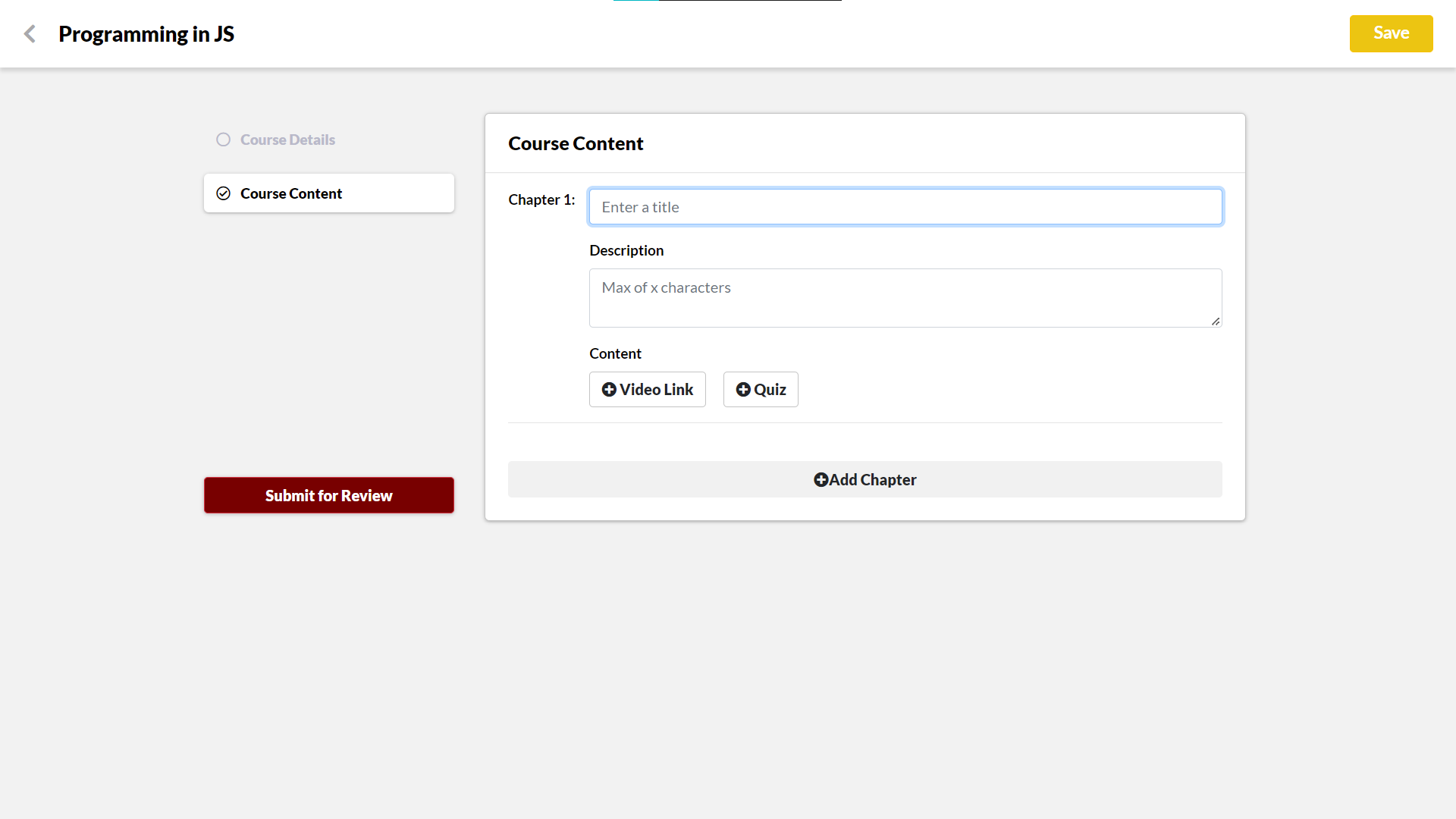Submit the course for review
Screen dimensions: 1456x819
click(x=328, y=495)
